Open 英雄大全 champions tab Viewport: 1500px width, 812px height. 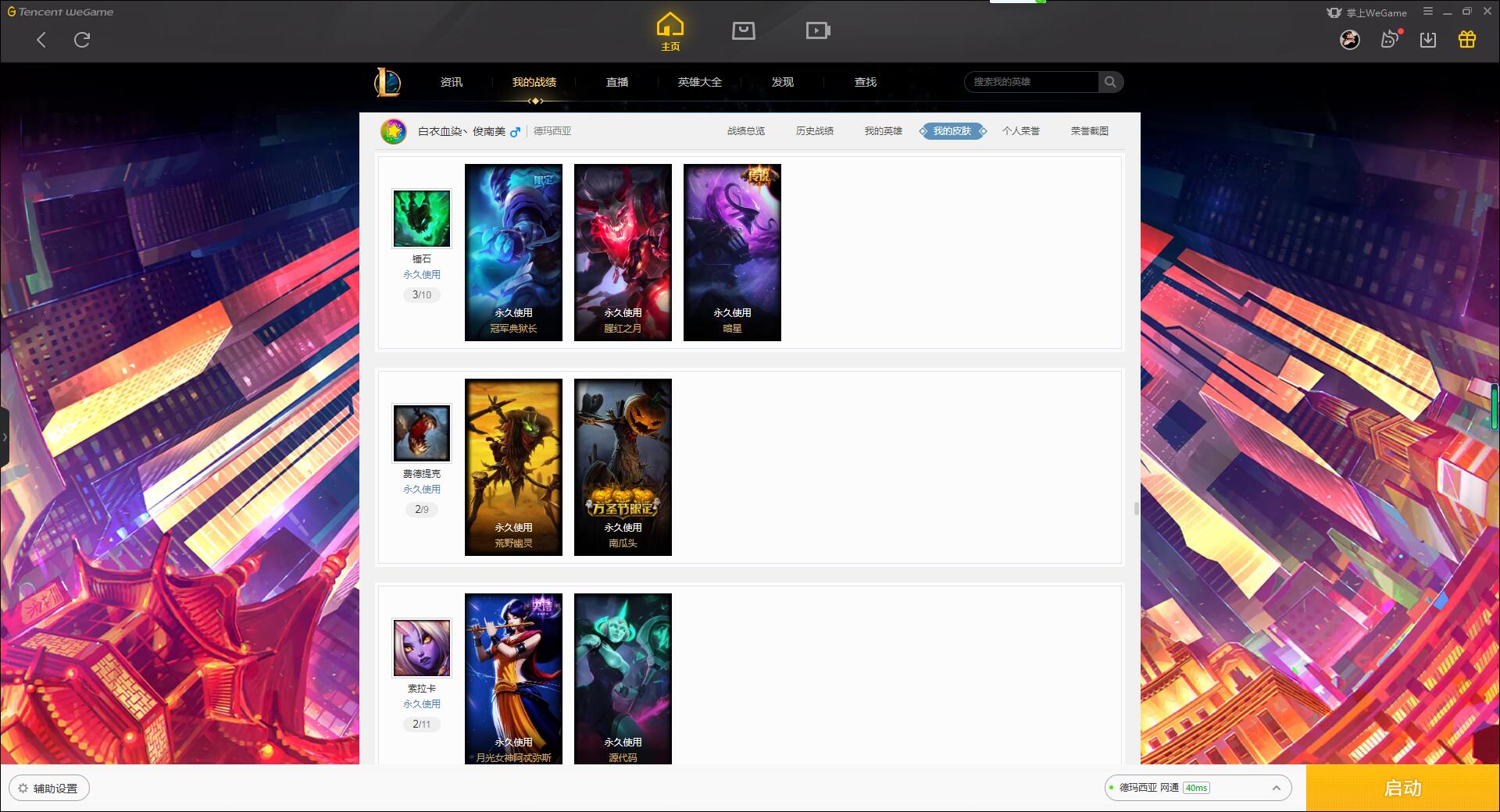pos(700,82)
